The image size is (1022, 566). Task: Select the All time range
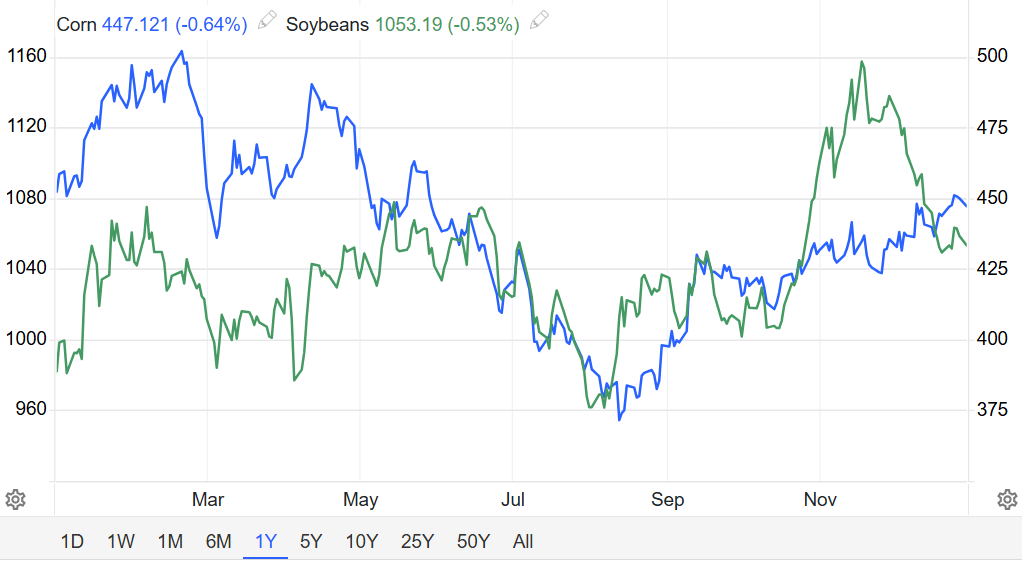click(x=523, y=542)
